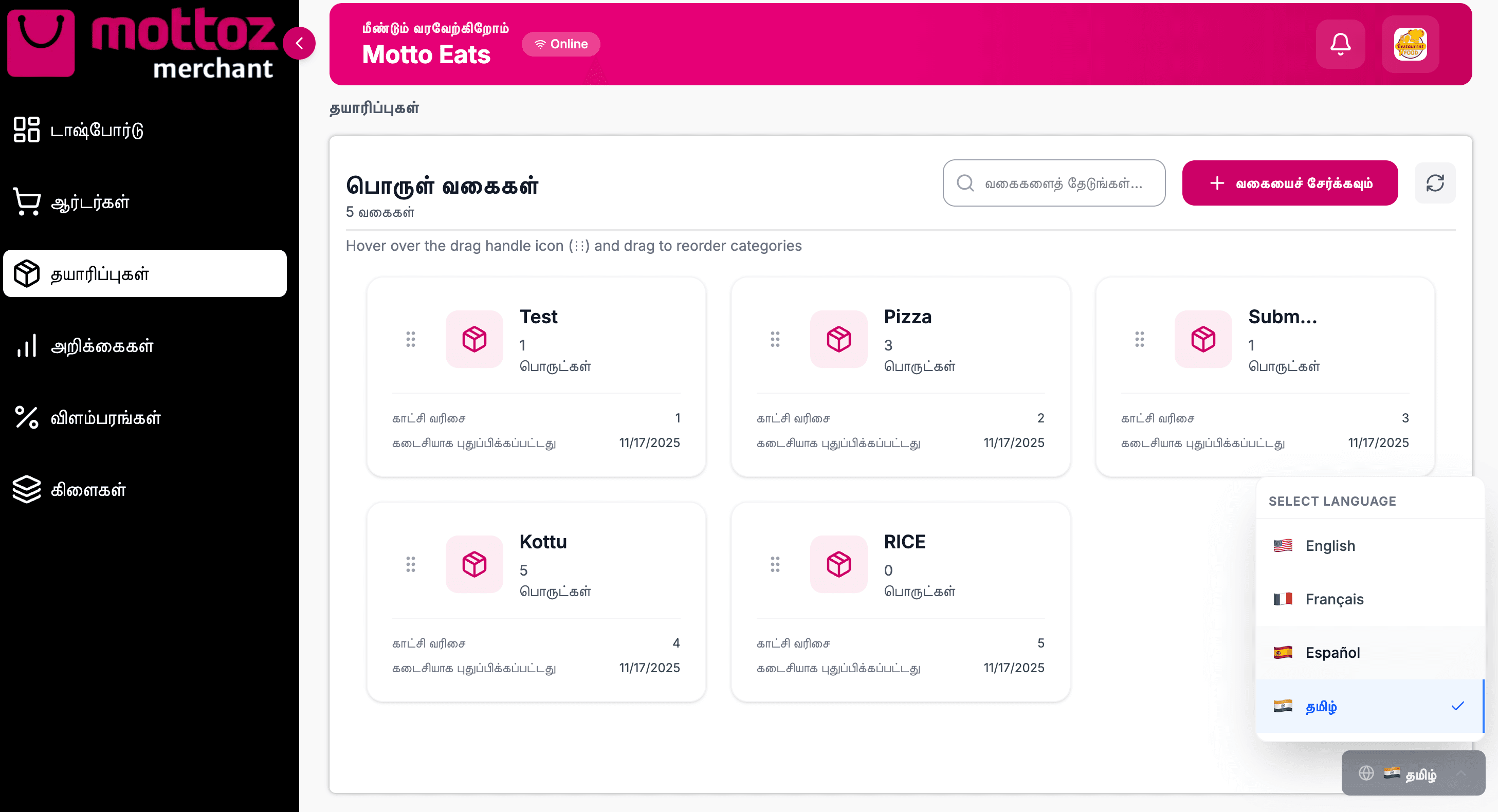
Task: Click the dashboard grid icon
Action: [27, 130]
